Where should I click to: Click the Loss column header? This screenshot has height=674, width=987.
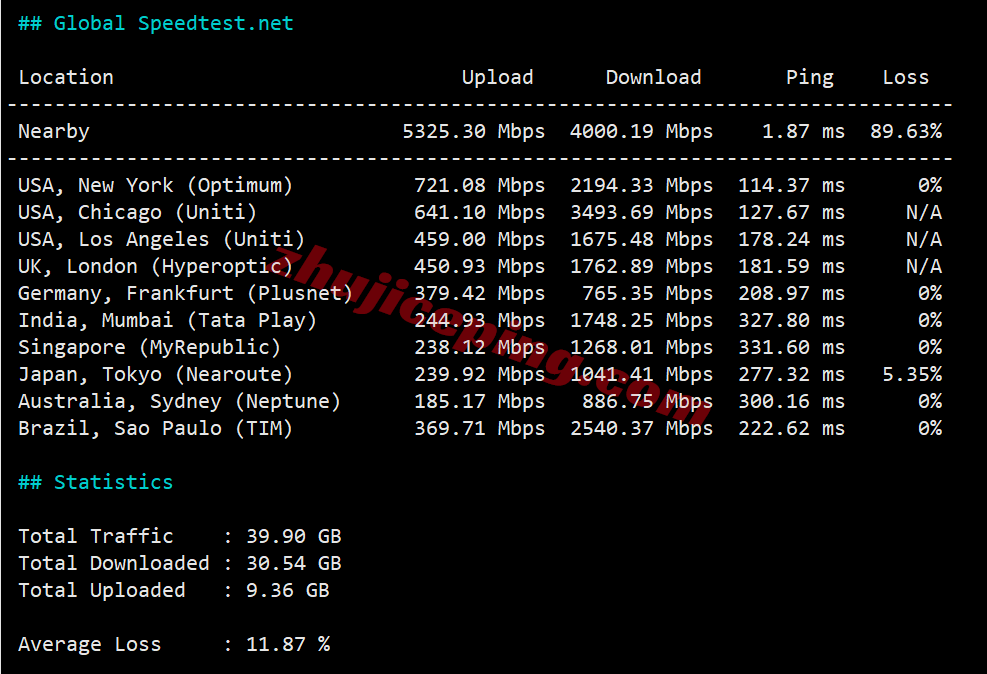pos(905,77)
